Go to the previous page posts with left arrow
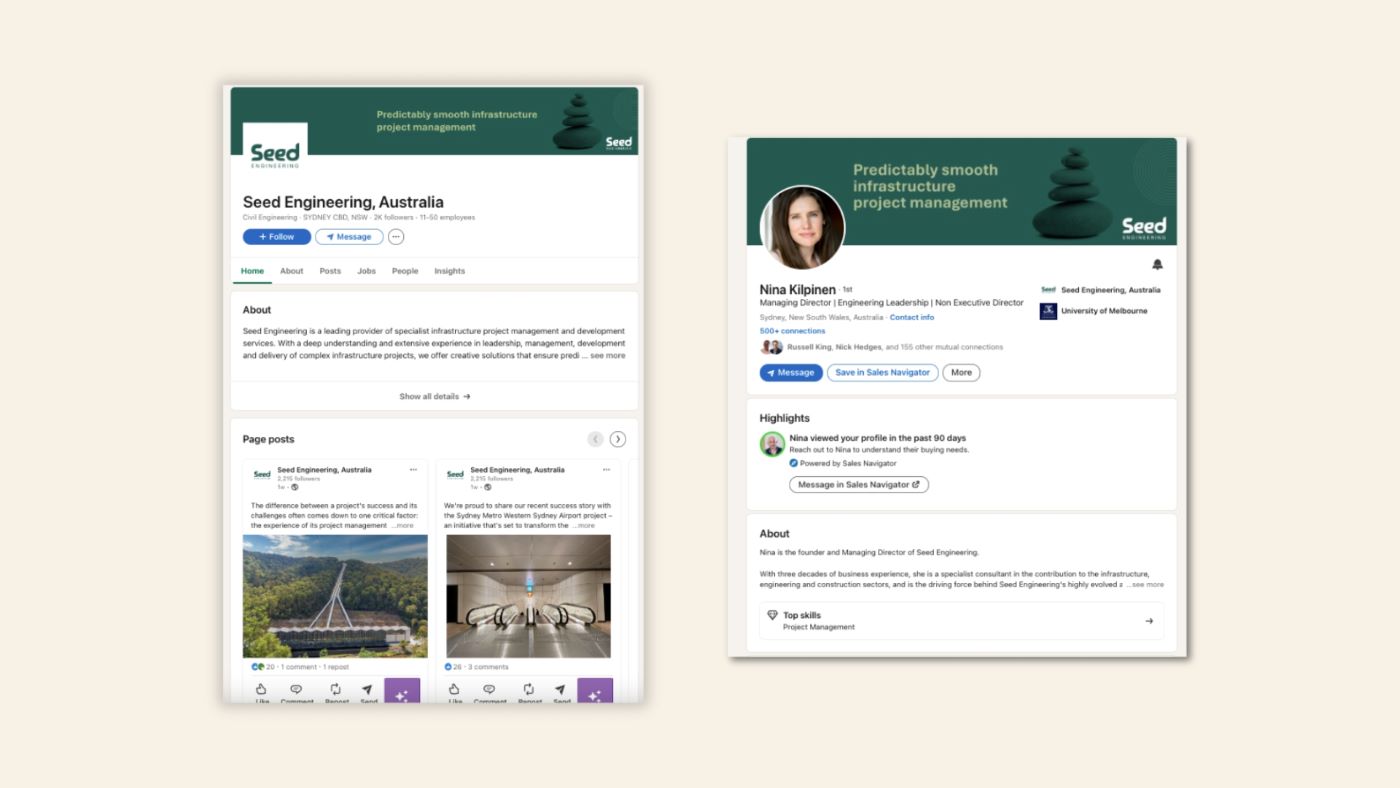 [x=595, y=439]
